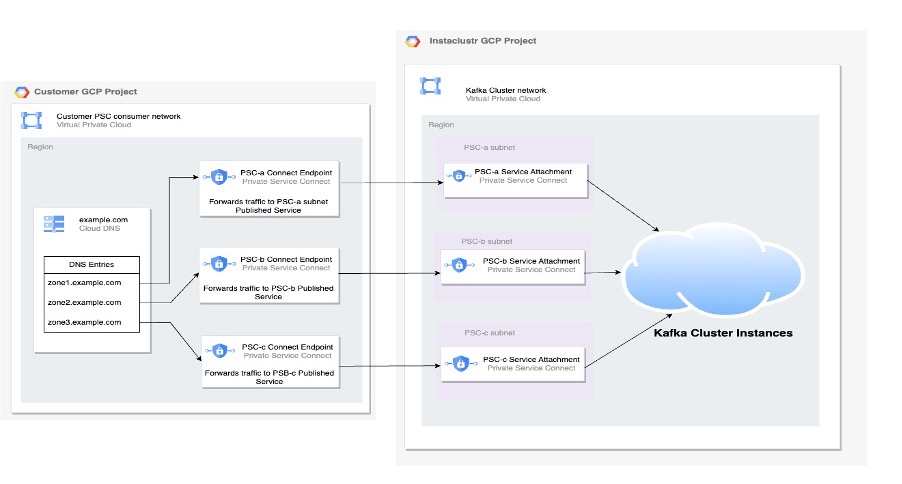The height and width of the screenshot is (484, 902).
Task: Click the PSC-c Connect Endpoint lock icon
Action: [x=218, y=350]
